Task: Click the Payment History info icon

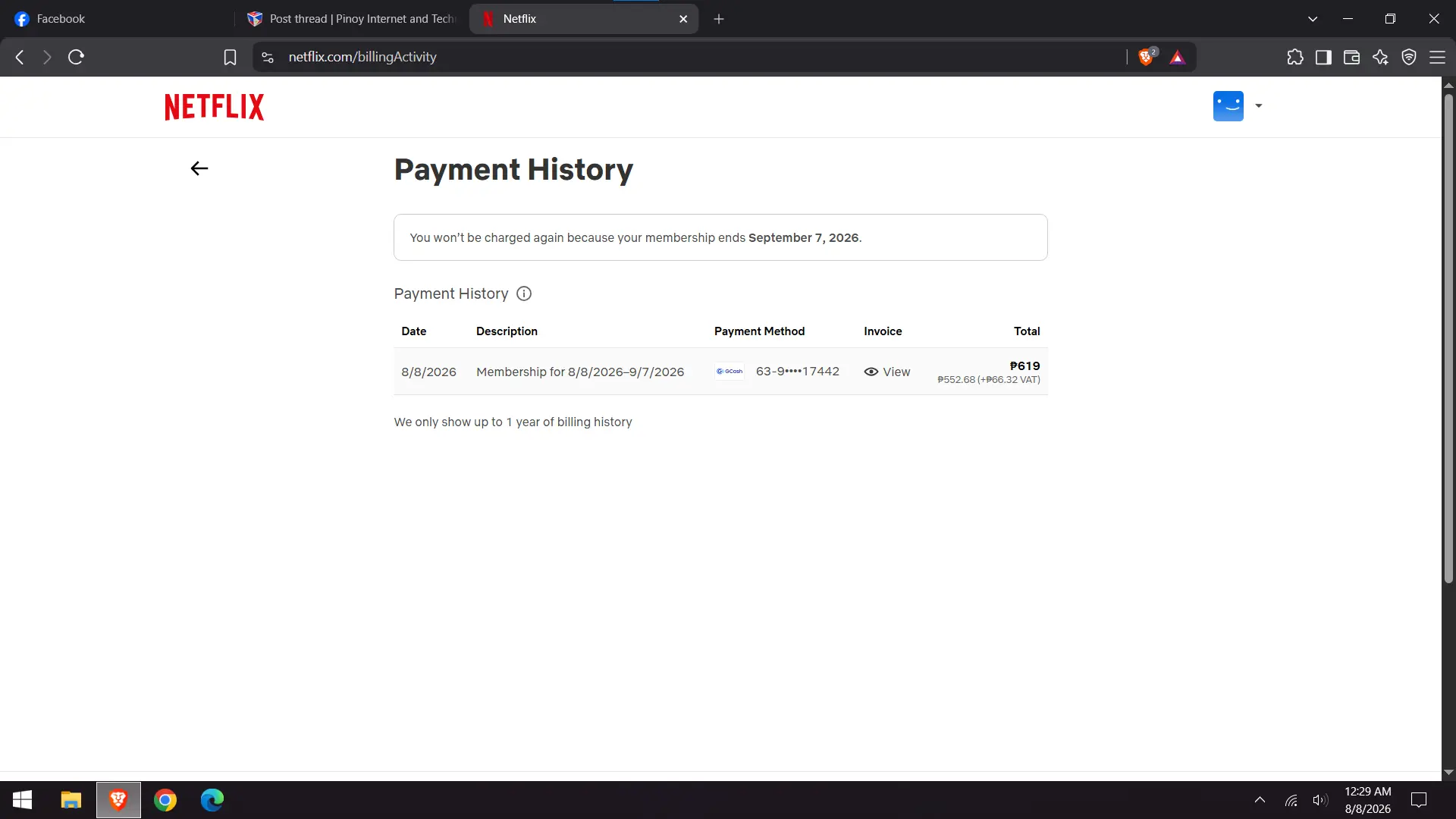Action: pos(524,293)
